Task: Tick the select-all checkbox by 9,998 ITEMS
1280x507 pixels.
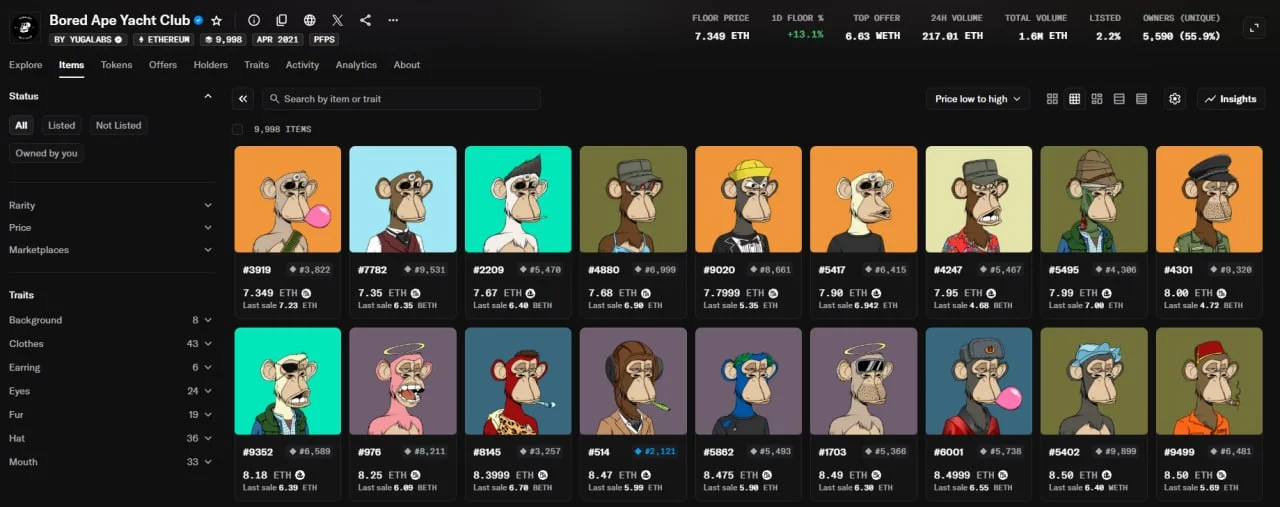Action: 237,129
